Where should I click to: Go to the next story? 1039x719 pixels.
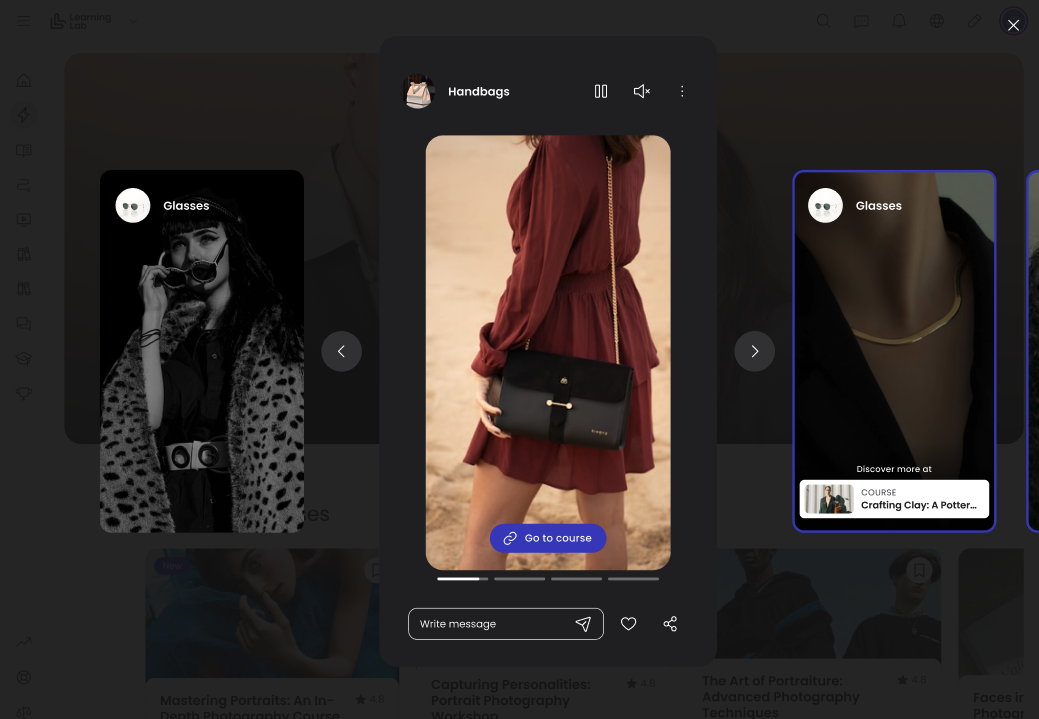(x=755, y=351)
